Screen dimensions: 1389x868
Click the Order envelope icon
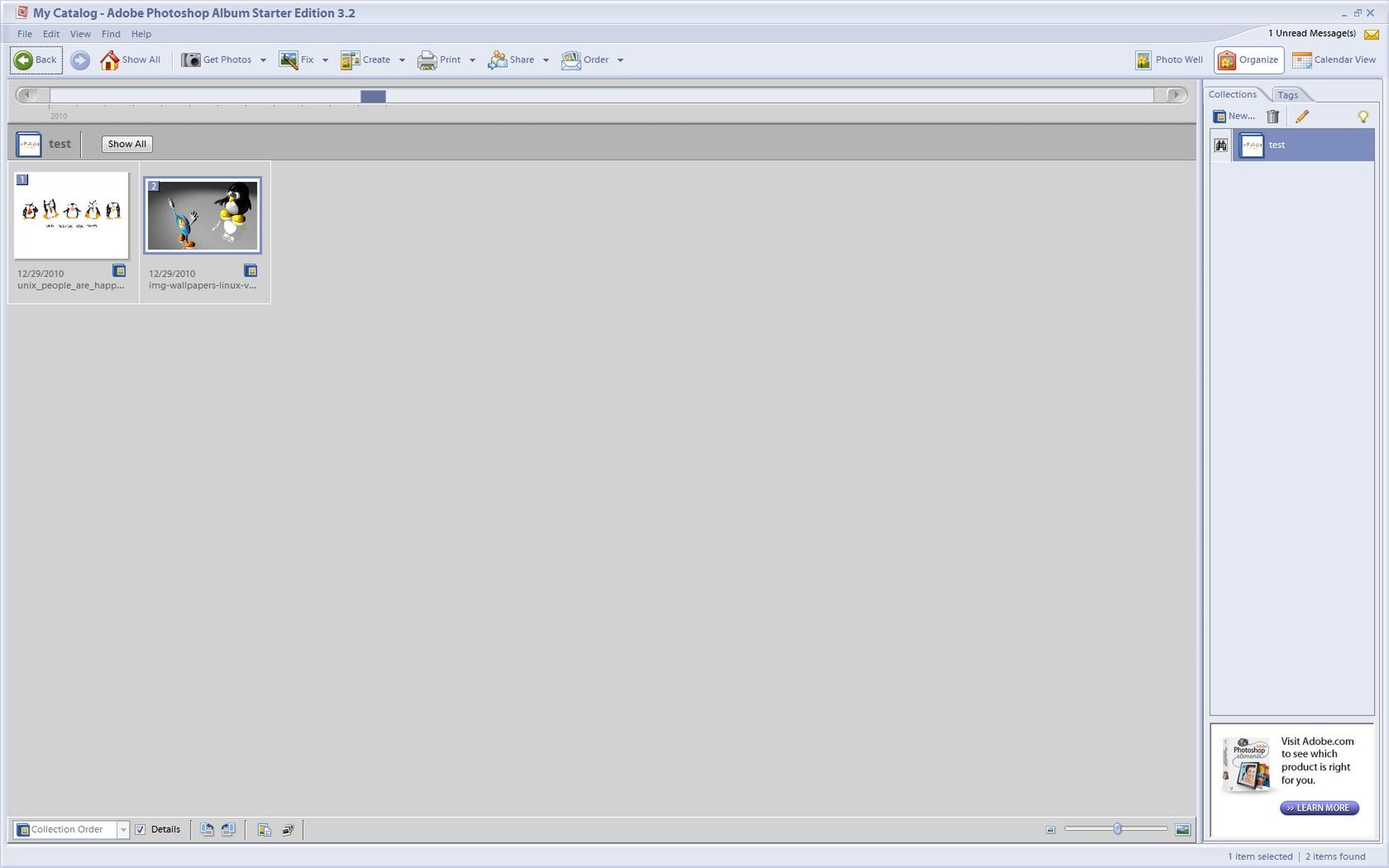pos(570,60)
